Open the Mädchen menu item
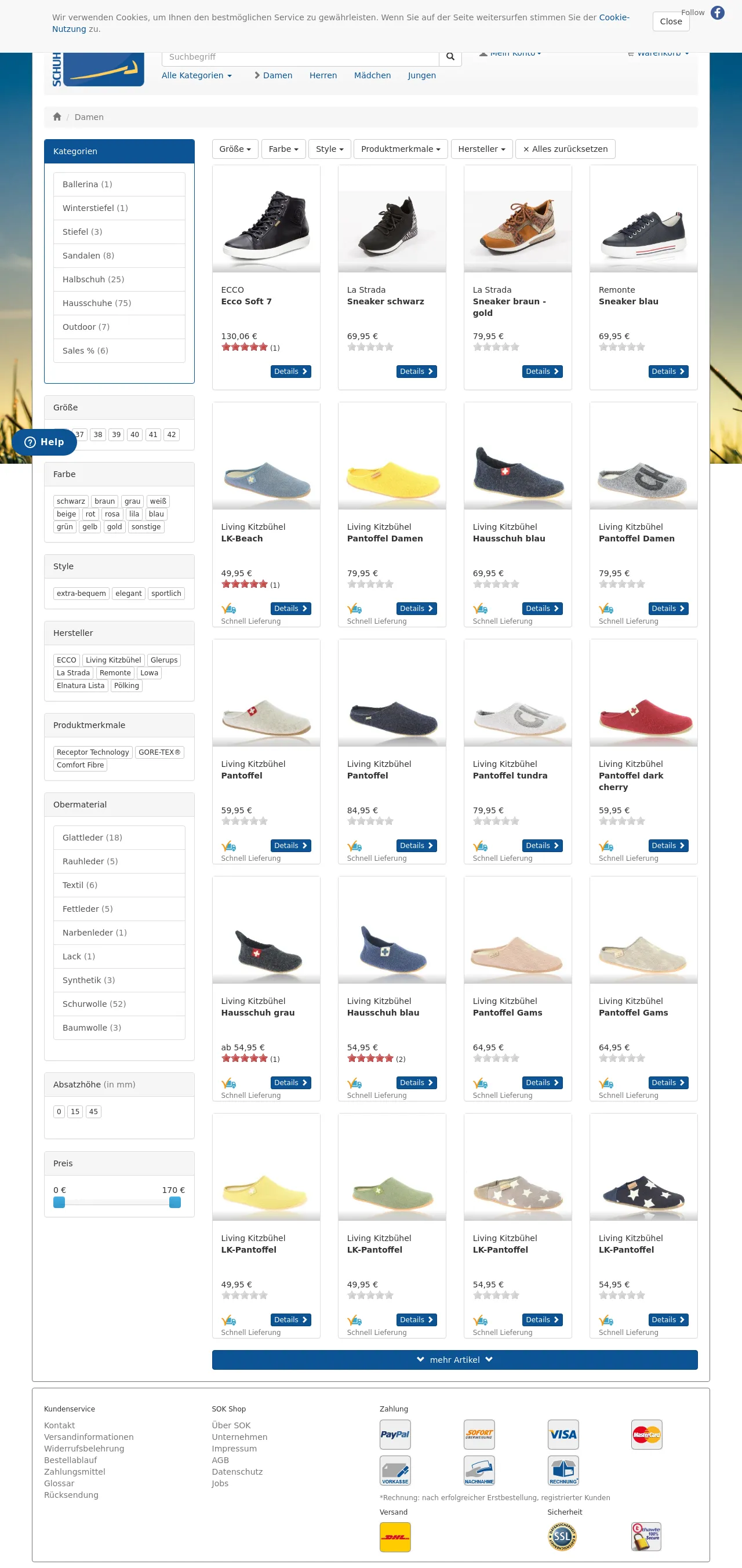742x1568 pixels. coord(373,75)
